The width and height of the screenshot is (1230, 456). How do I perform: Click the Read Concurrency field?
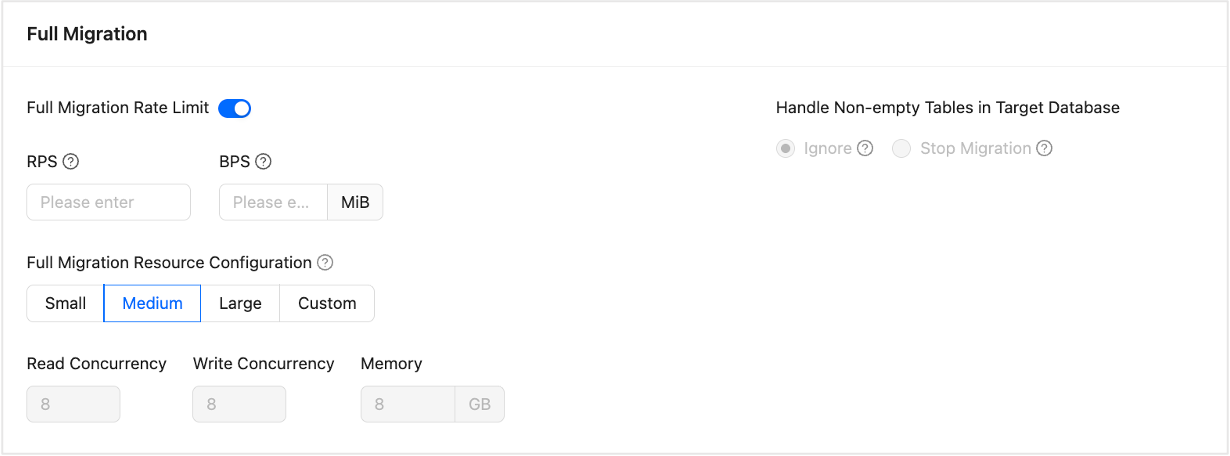click(74, 405)
